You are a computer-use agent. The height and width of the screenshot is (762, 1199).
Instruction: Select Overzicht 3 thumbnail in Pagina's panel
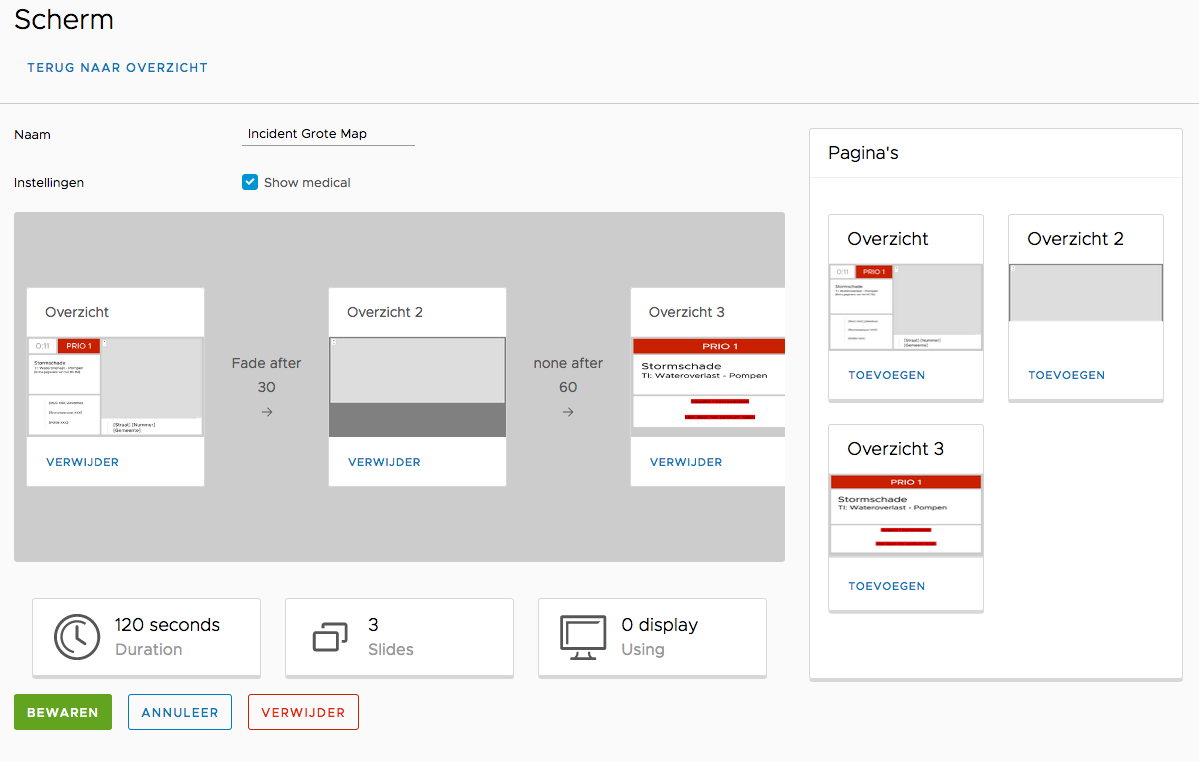905,514
